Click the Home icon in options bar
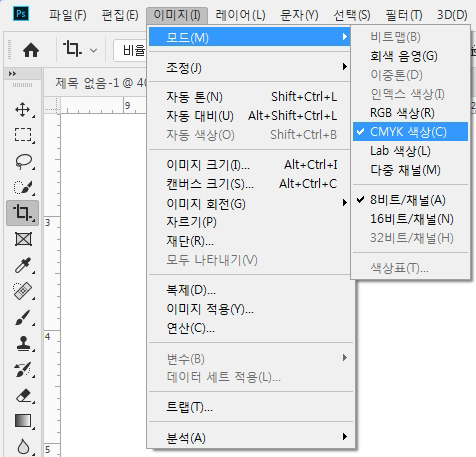The image size is (476, 457). pyautogui.click(x=31, y=50)
